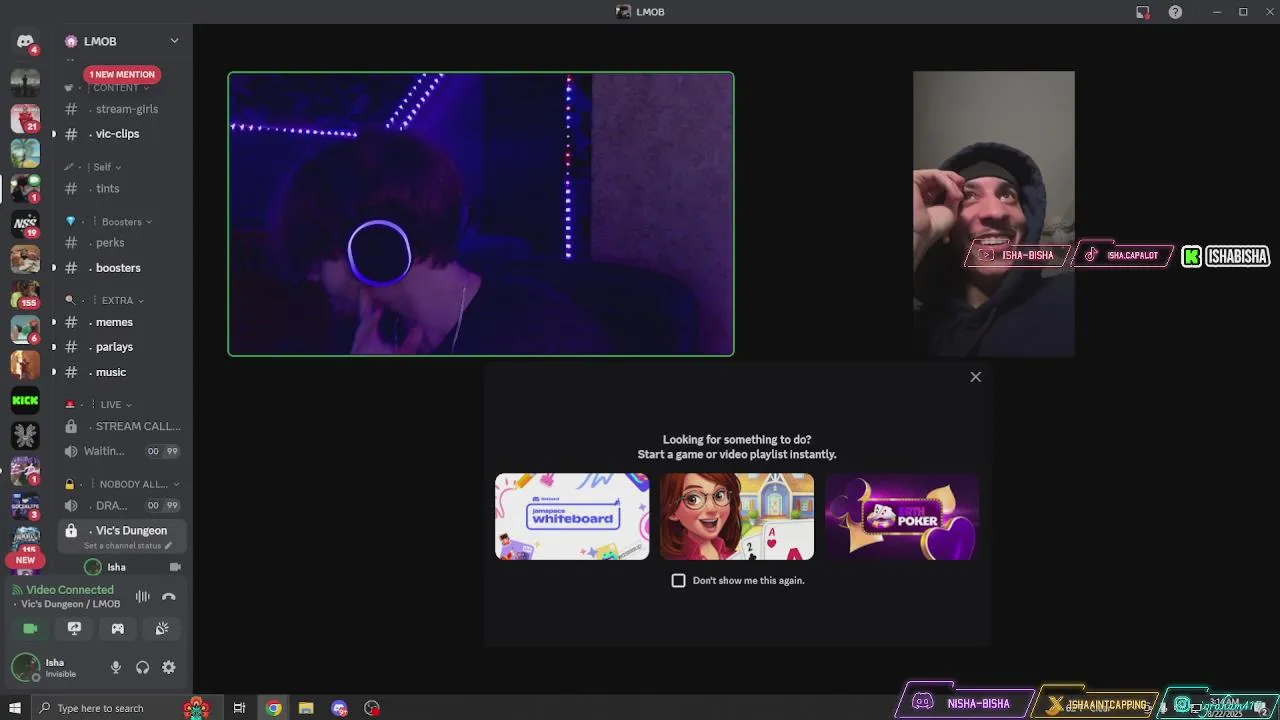Open the palm tree beach server icon
The image size is (1280, 720).
25,152
